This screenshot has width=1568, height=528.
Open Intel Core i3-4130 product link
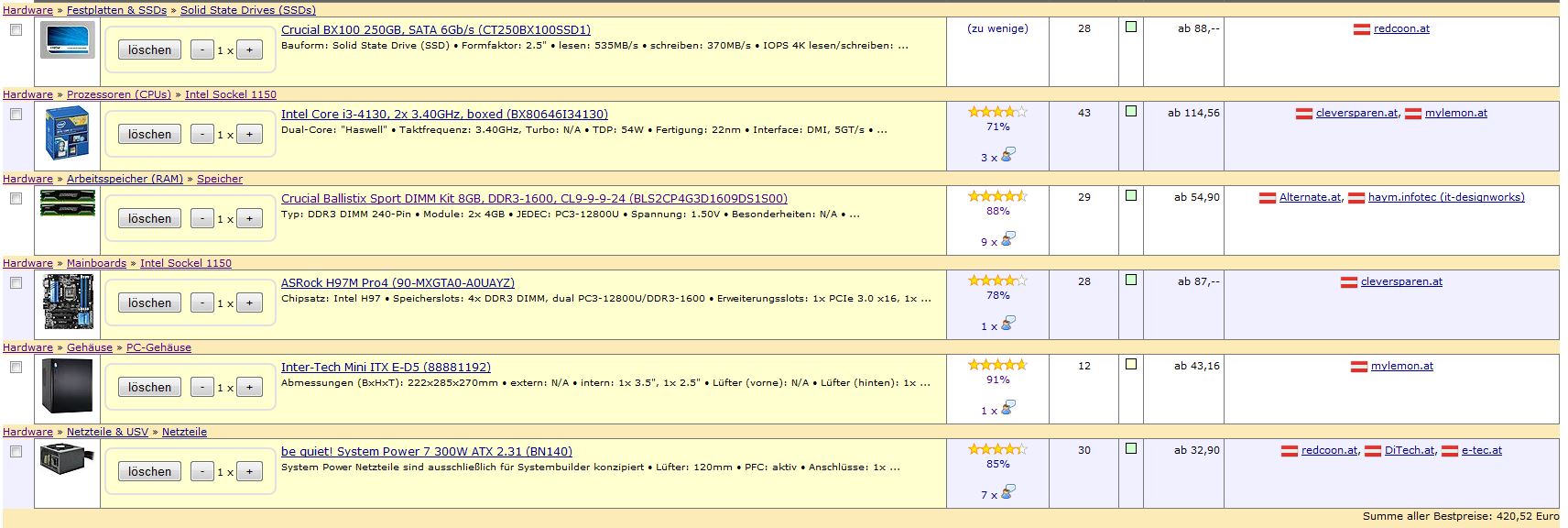tap(444, 115)
